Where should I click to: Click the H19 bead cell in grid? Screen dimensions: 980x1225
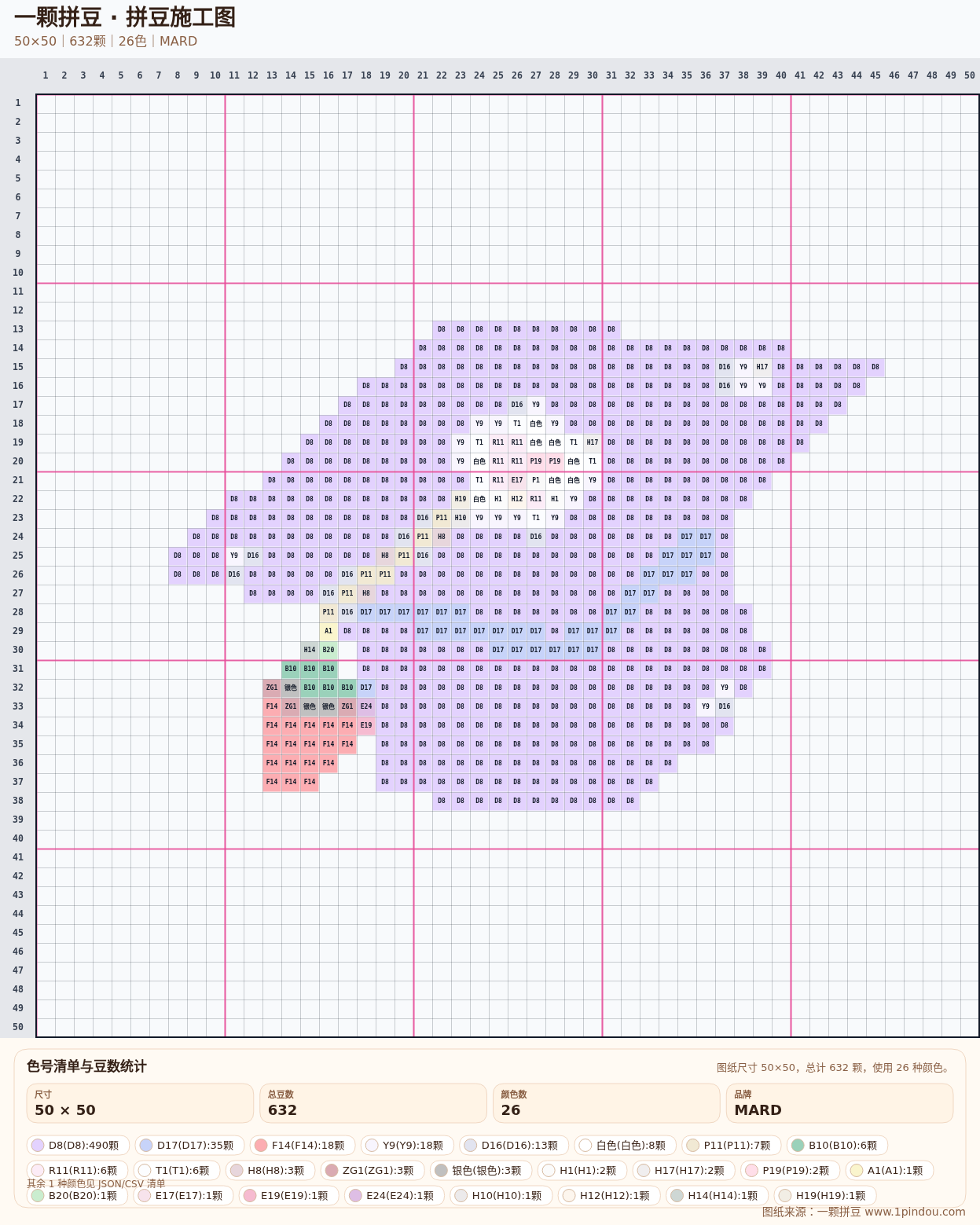pyautogui.click(x=461, y=499)
